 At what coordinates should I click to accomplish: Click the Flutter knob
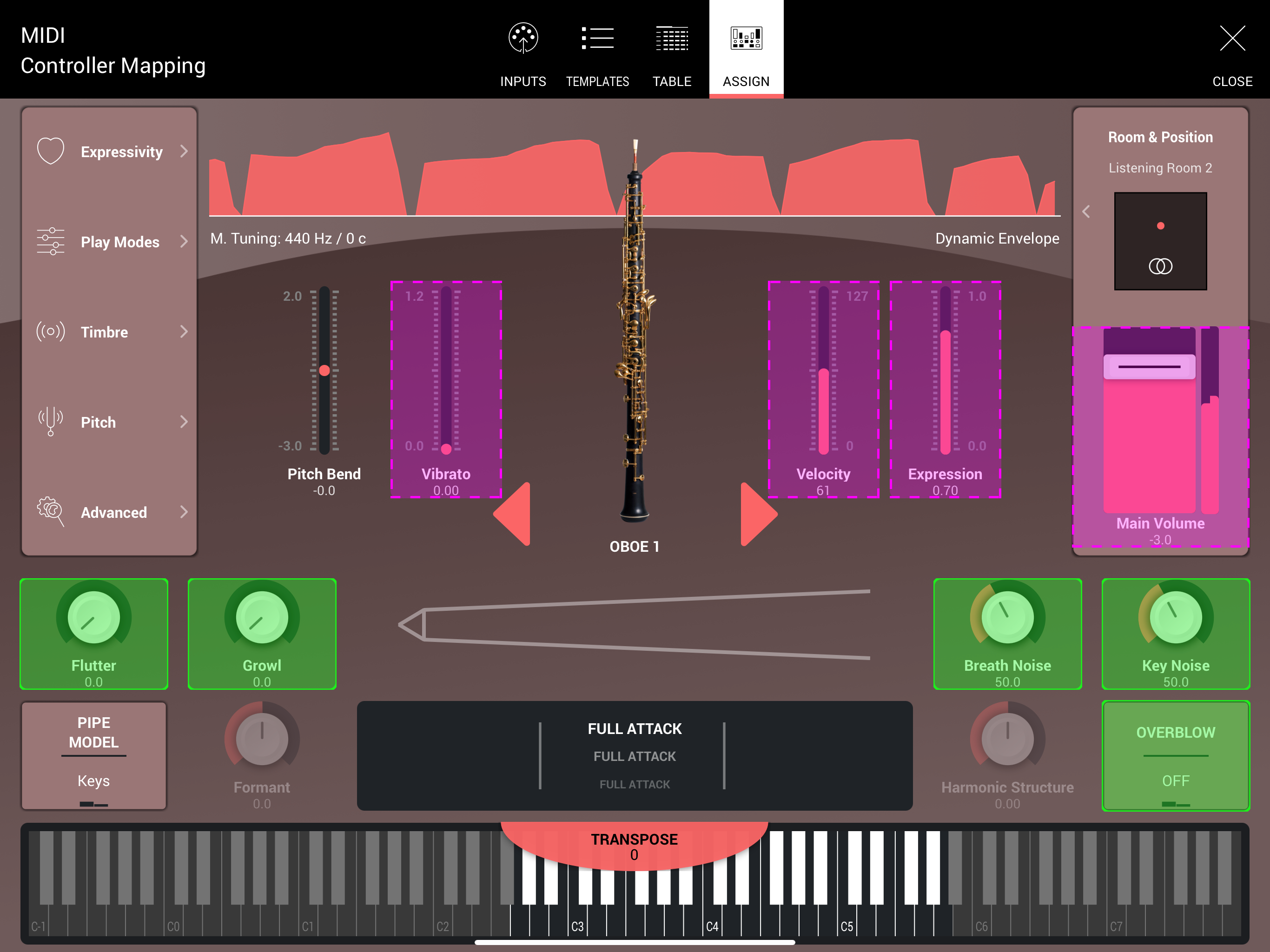[93, 617]
